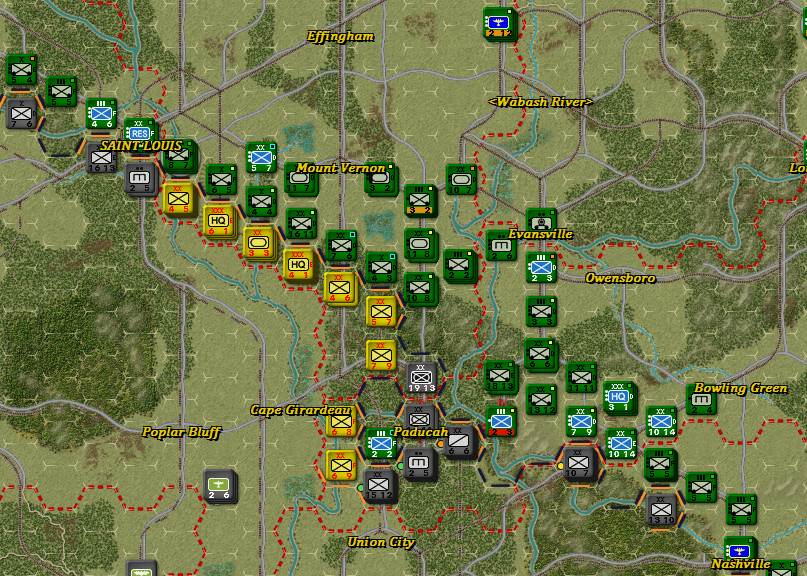The image size is (807, 576).
Task: Select the yellow artillery counter 3-3
Action: (x=258, y=243)
